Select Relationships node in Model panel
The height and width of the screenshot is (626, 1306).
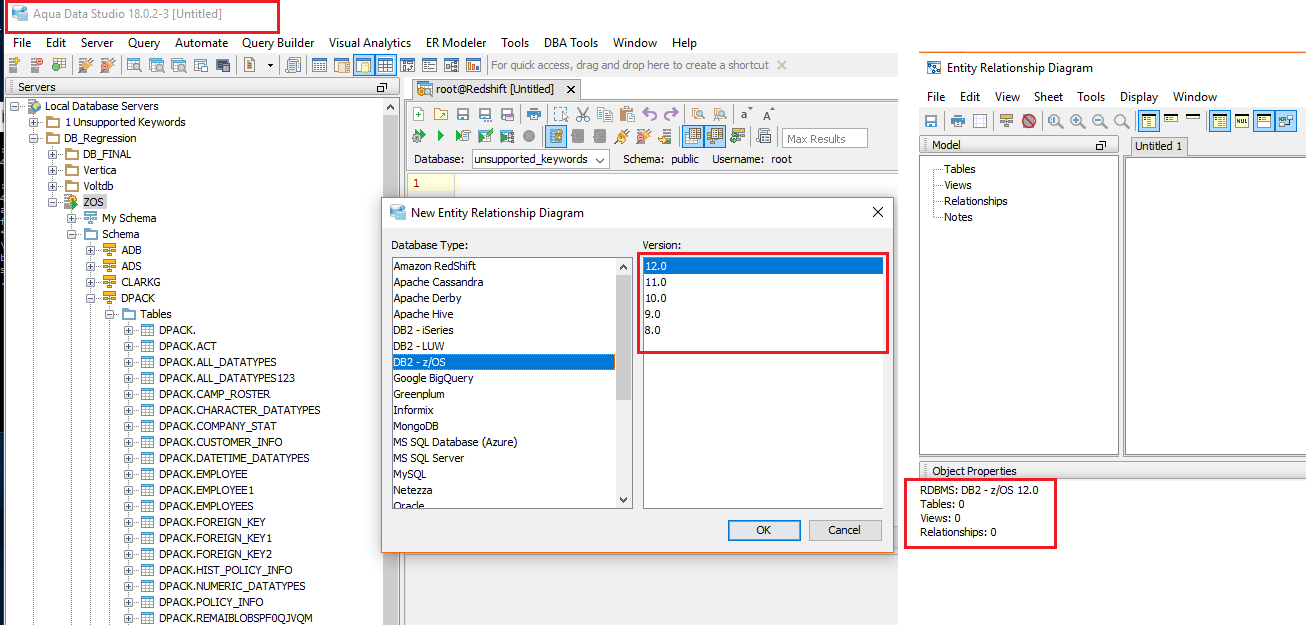975,201
